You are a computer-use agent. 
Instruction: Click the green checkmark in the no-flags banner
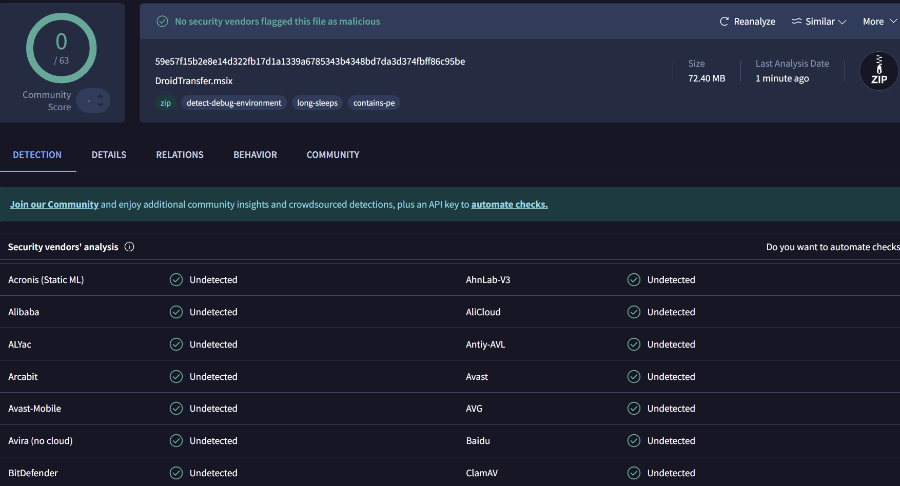(161, 21)
